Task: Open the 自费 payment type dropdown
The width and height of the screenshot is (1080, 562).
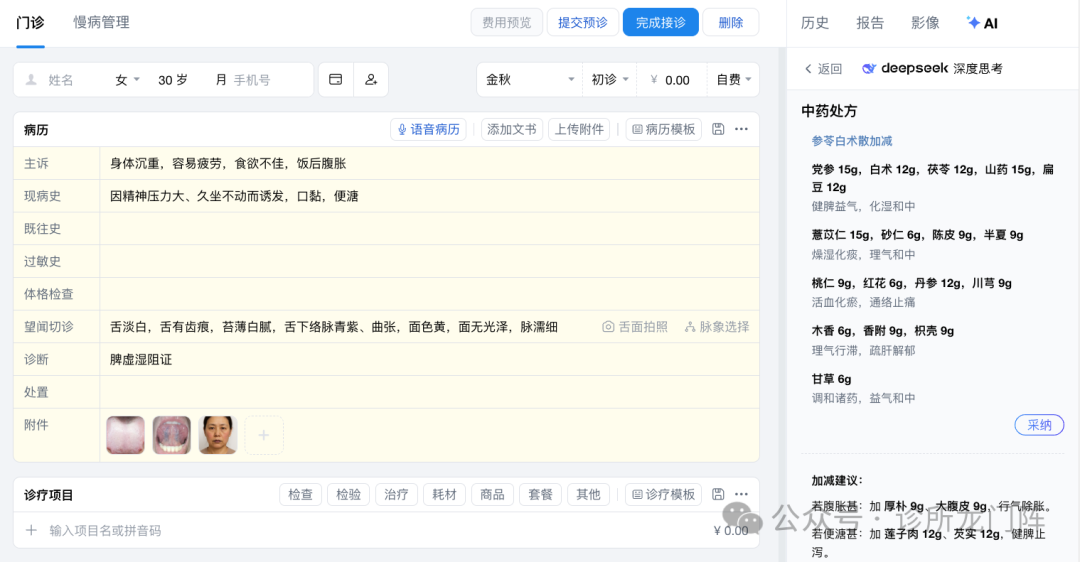Action: [x=734, y=80]
